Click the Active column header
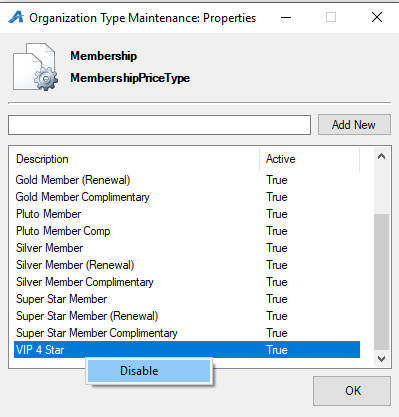 310,159
